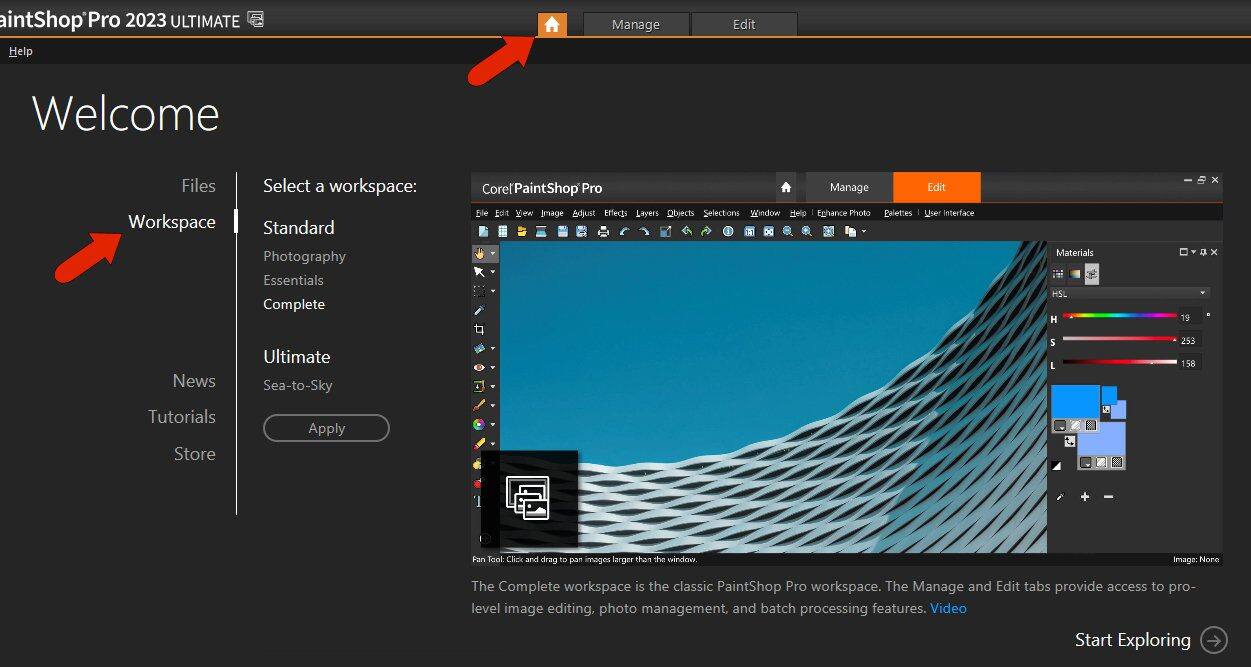Go to the orange Home tab icon
Viewport: 1251px width, 667px height.
click(552, 25)
